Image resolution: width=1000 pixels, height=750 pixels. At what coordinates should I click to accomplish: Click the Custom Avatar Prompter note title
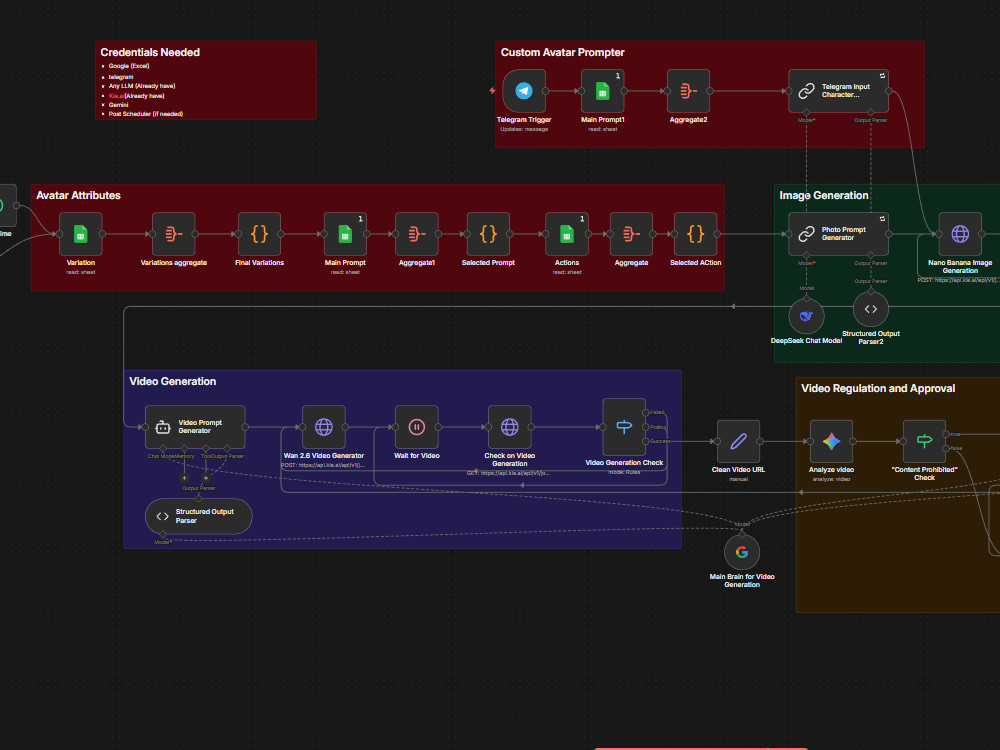(562, 52)
